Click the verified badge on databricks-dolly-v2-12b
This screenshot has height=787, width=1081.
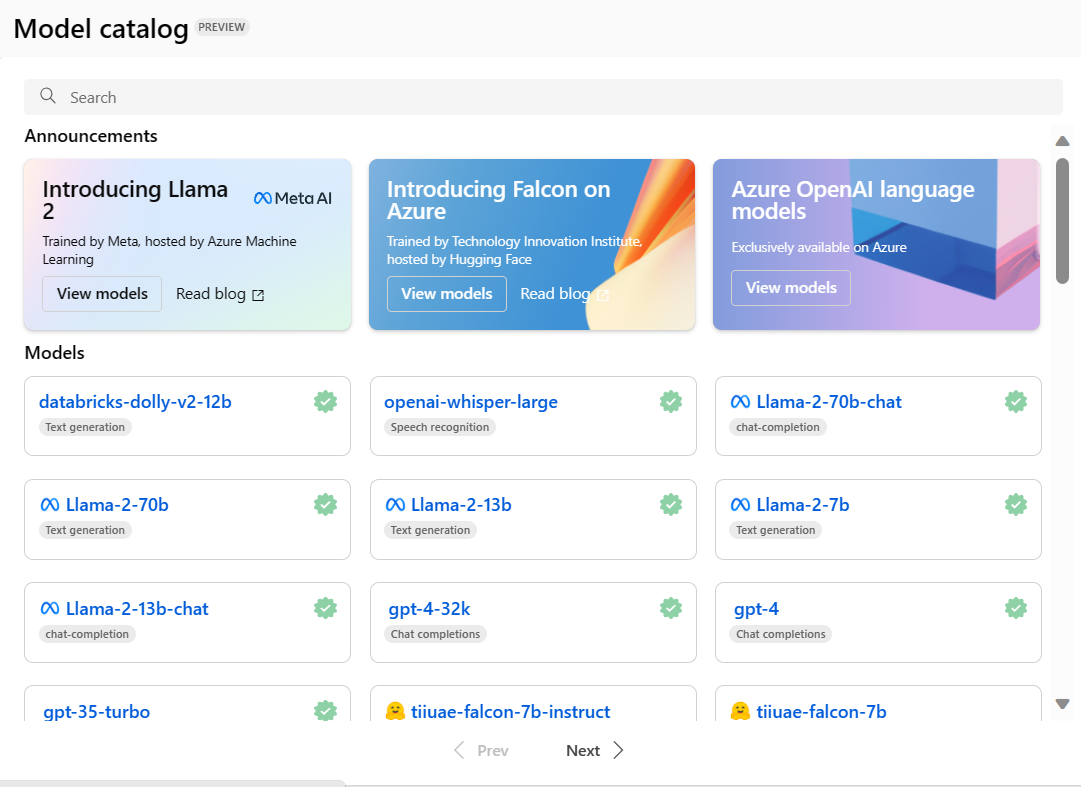tap(325, 401)
